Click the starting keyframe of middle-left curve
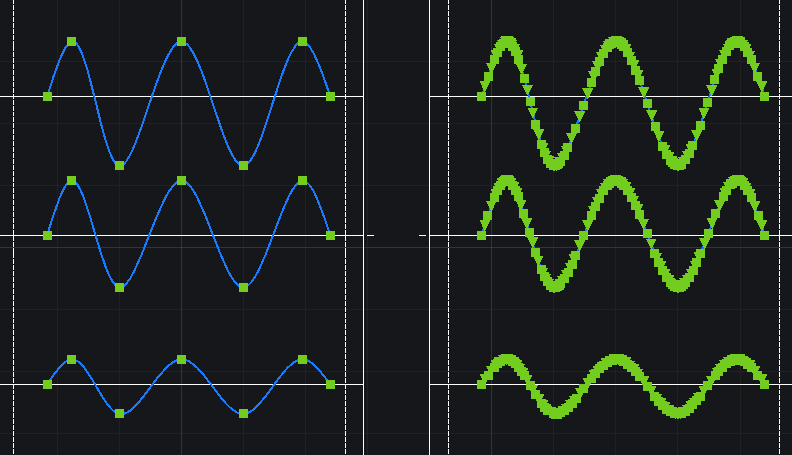 point(48,236)
